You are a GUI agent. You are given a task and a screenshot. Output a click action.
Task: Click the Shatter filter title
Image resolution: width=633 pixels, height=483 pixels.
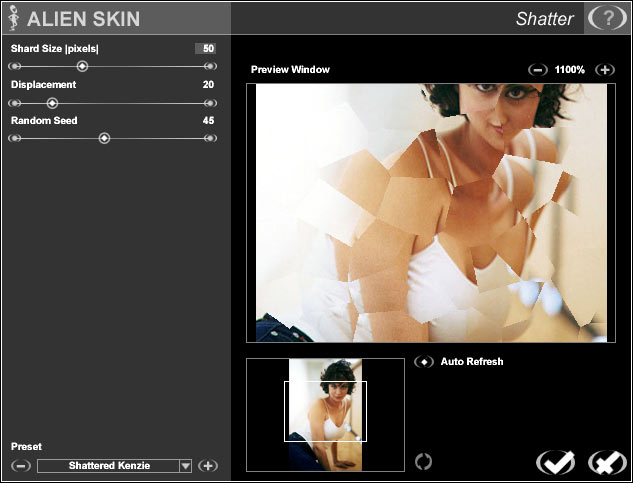[545, 19]
